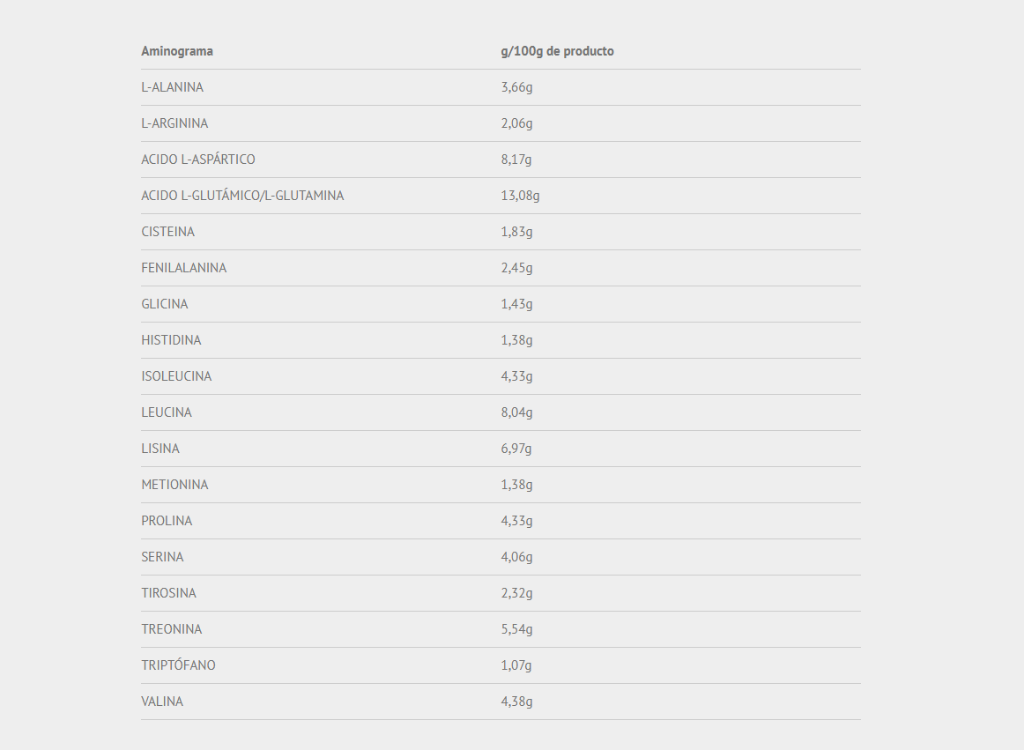Select the L-ARGININA row label
This screenshot has height=750, width=1024.
pyautogui.click(x=174, y=123)
